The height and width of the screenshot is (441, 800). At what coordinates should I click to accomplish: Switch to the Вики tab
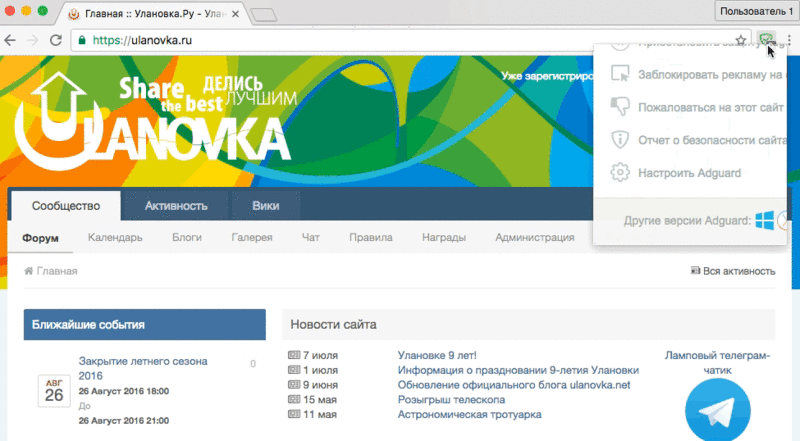266,206
